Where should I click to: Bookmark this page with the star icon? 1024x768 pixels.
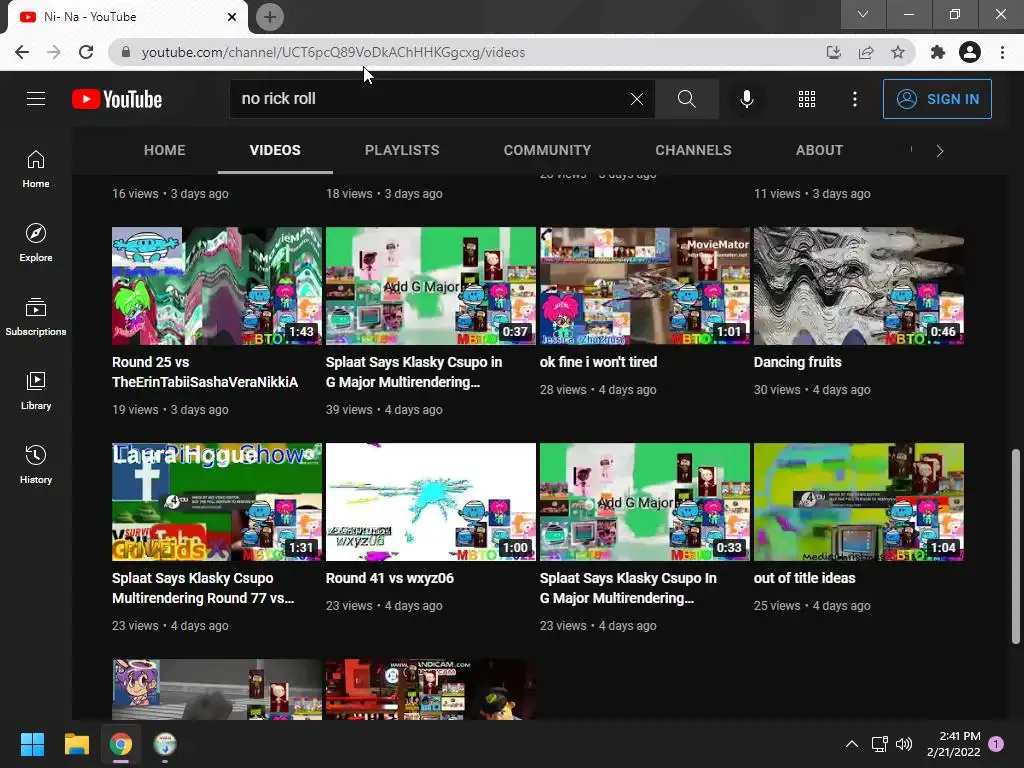[x=898, y=52]
